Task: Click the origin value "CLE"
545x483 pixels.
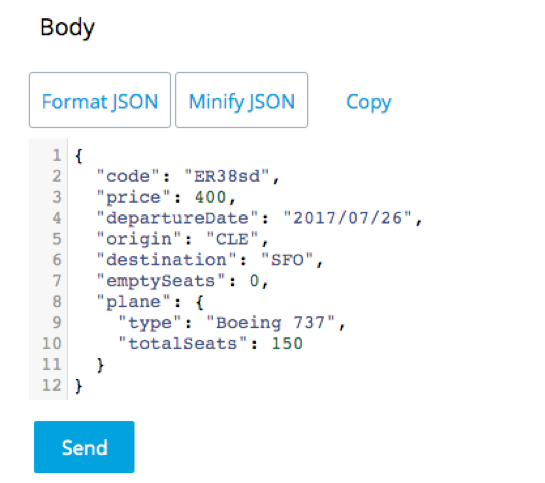Action: pos(232,239)
